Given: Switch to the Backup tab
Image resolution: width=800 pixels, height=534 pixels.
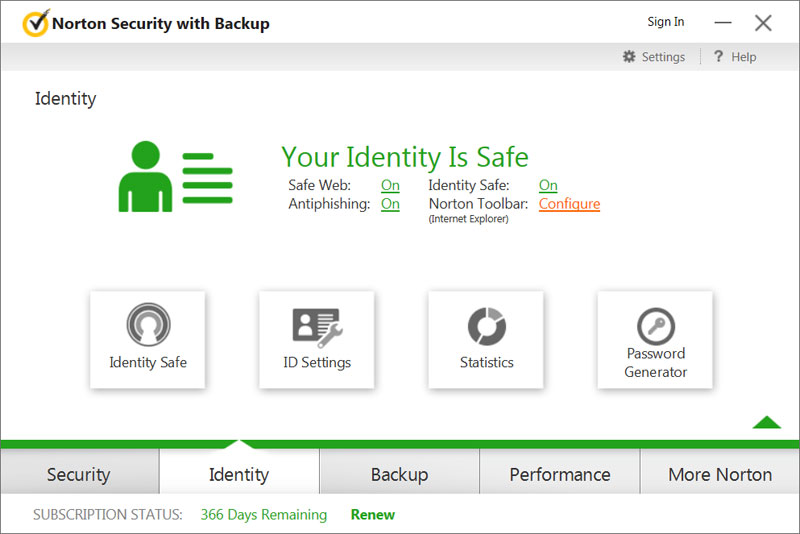Looking at the screenshot, I should (399, 472).
